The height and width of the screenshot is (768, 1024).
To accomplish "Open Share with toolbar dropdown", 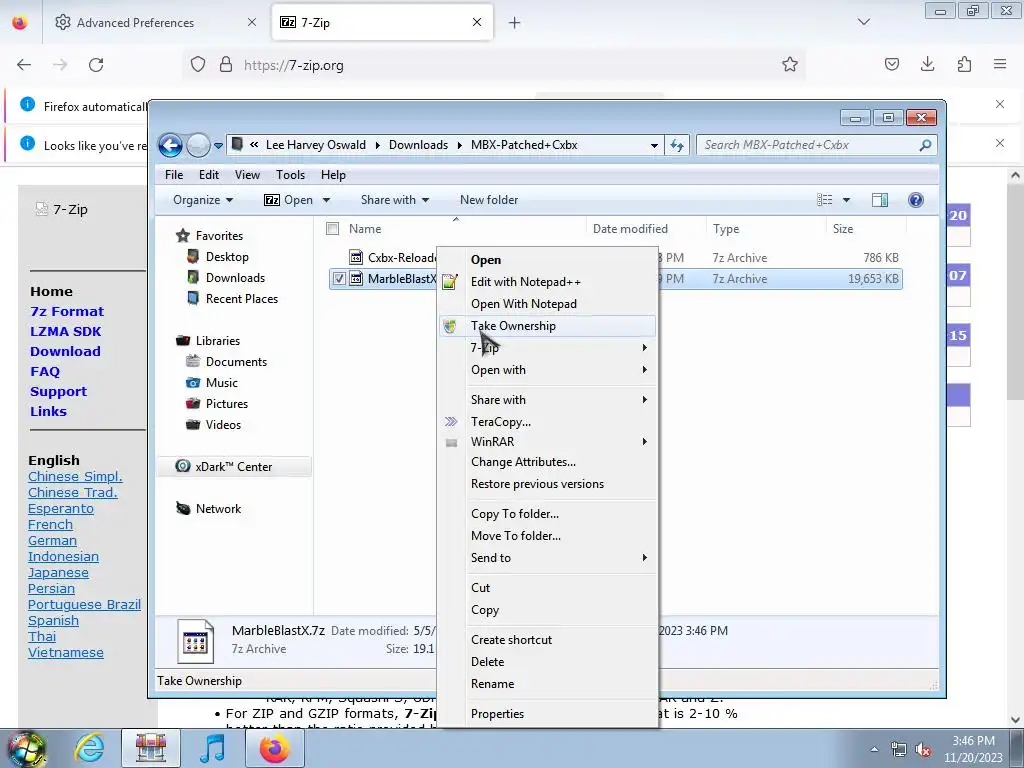I will coord(394,200).
